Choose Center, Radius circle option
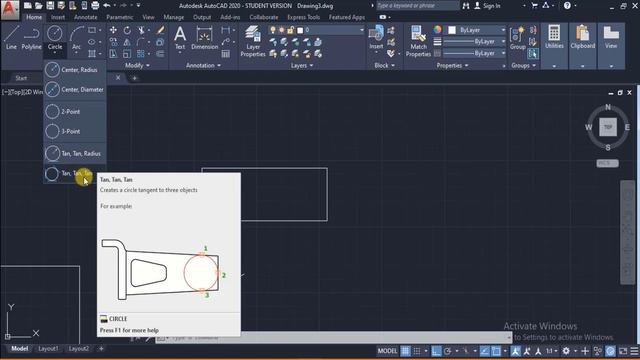This screenshot has width=640, height=360. (75, 70)
